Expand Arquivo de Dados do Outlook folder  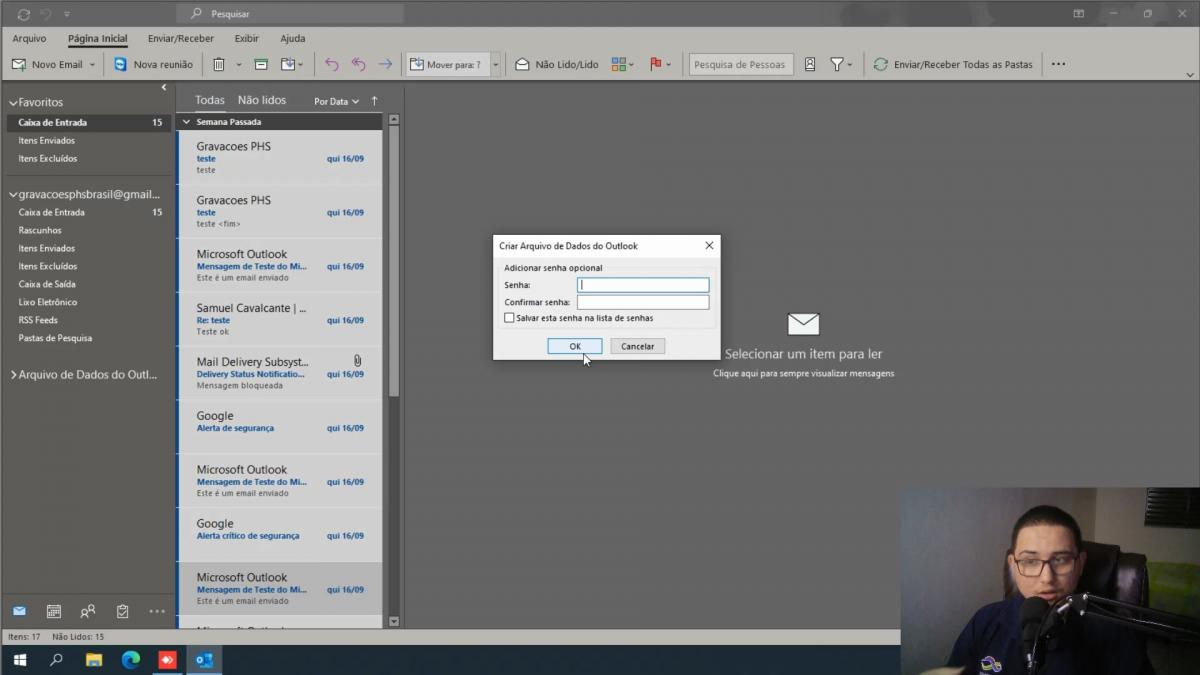pyautogui.click(x=13, y=375)
